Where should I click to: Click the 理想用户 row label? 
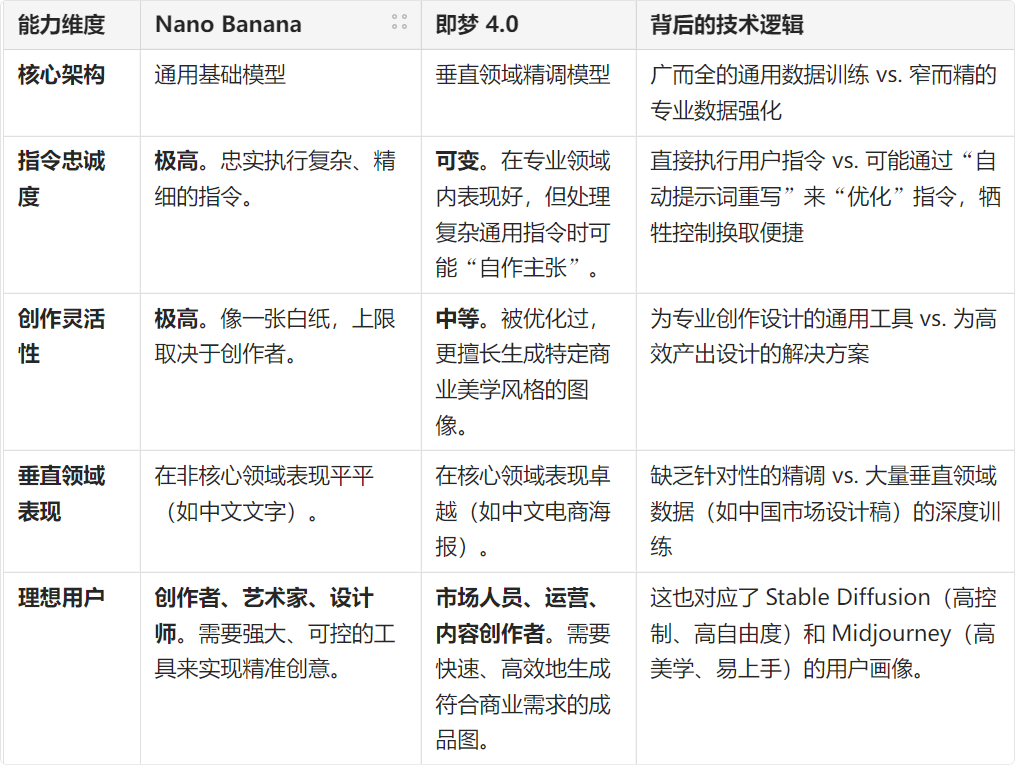(x=72, y=668)
